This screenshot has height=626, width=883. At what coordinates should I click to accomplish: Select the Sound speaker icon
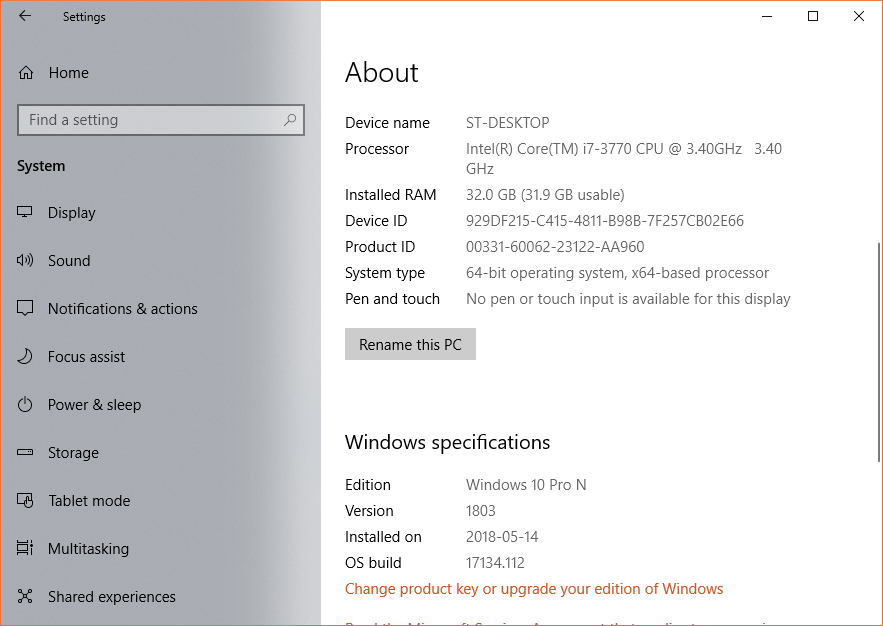point(25,260)
